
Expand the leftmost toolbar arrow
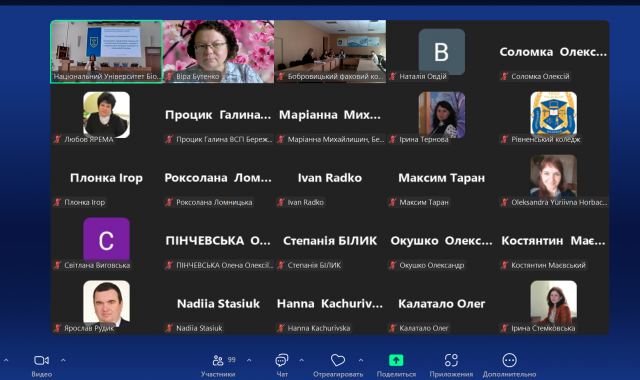6,360
